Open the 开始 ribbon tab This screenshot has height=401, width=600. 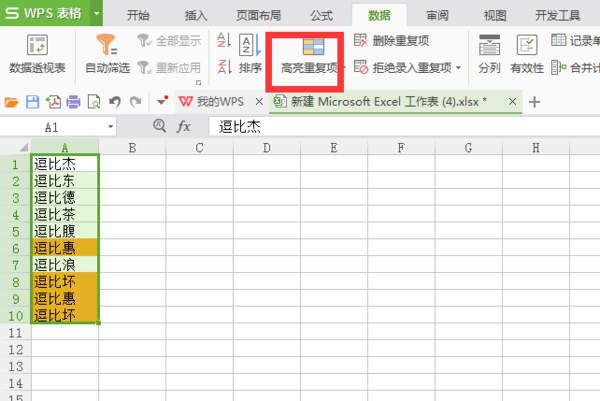(138, 15)
